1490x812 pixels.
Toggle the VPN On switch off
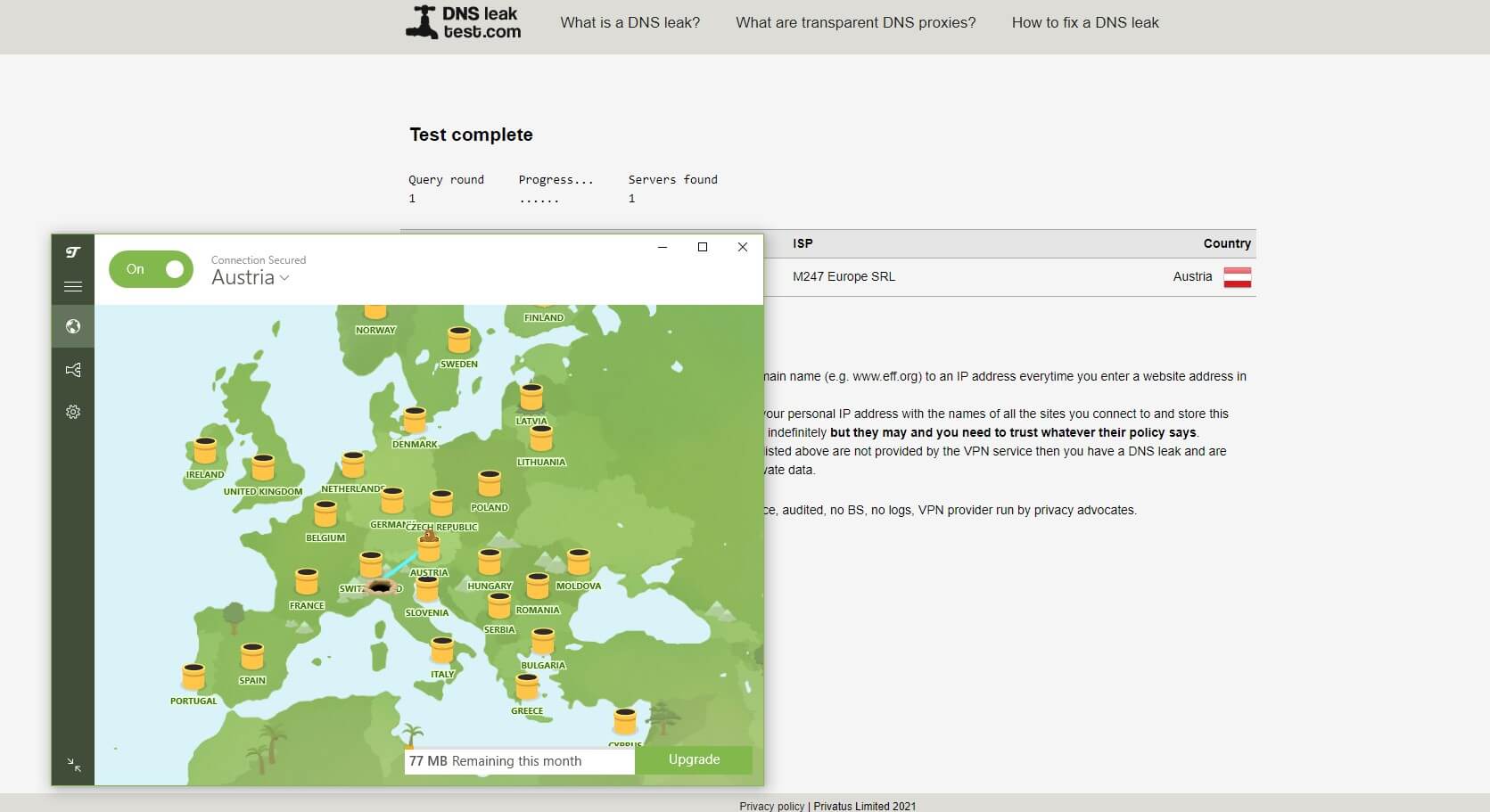coord(151,269)
